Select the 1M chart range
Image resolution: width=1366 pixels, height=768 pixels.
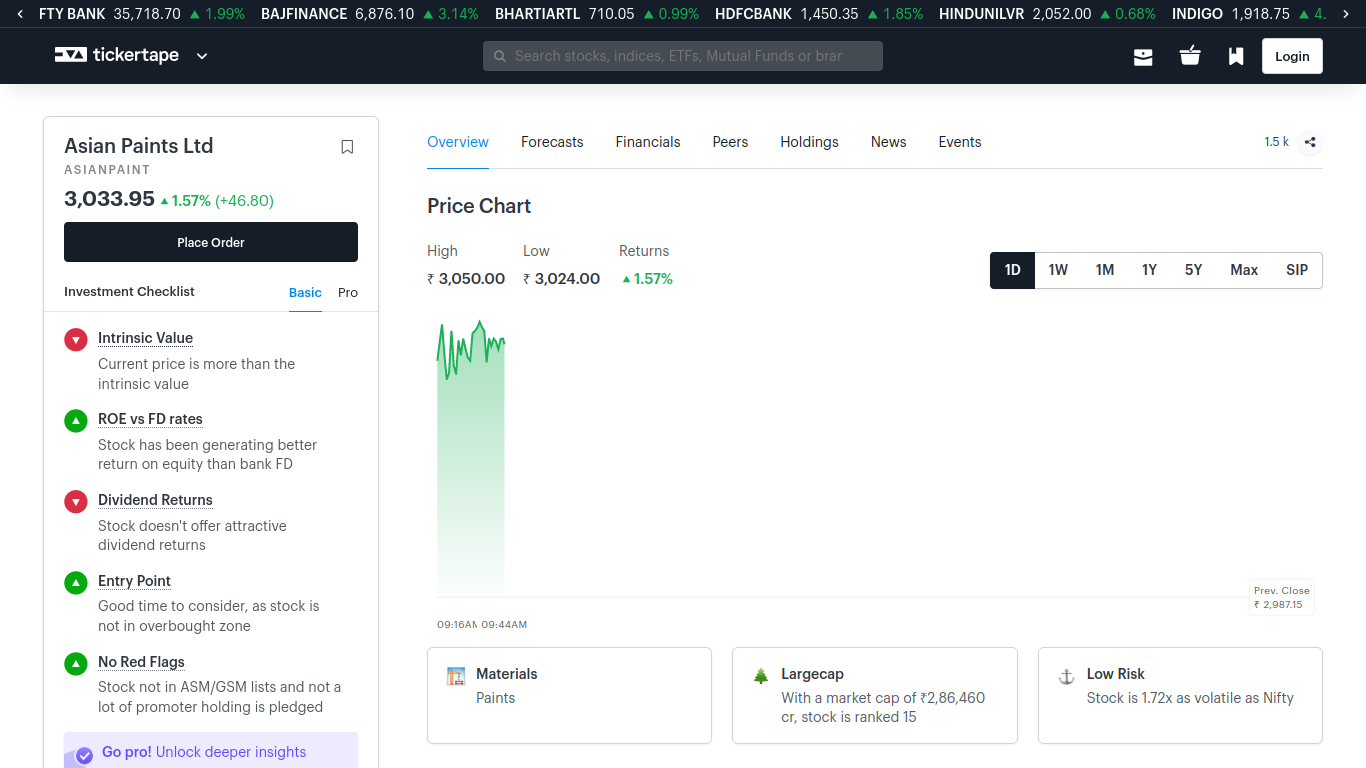coord(1104,270)
